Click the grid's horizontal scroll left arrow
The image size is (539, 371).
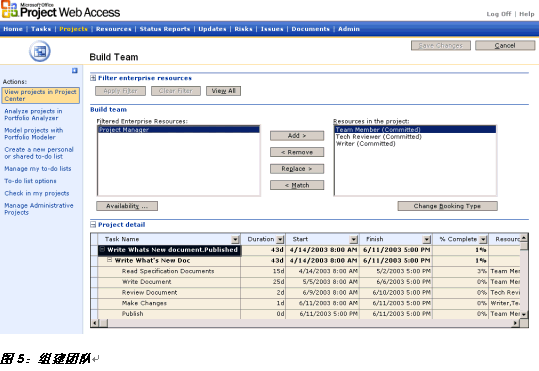tap(95, 323)
